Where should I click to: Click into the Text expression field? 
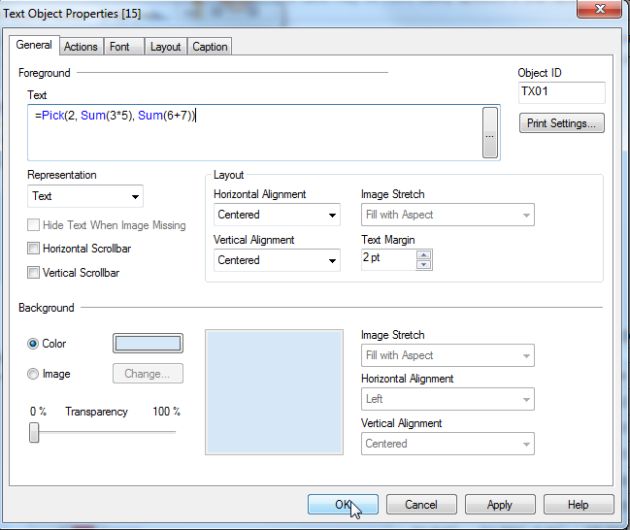click(x=255, y=133)
